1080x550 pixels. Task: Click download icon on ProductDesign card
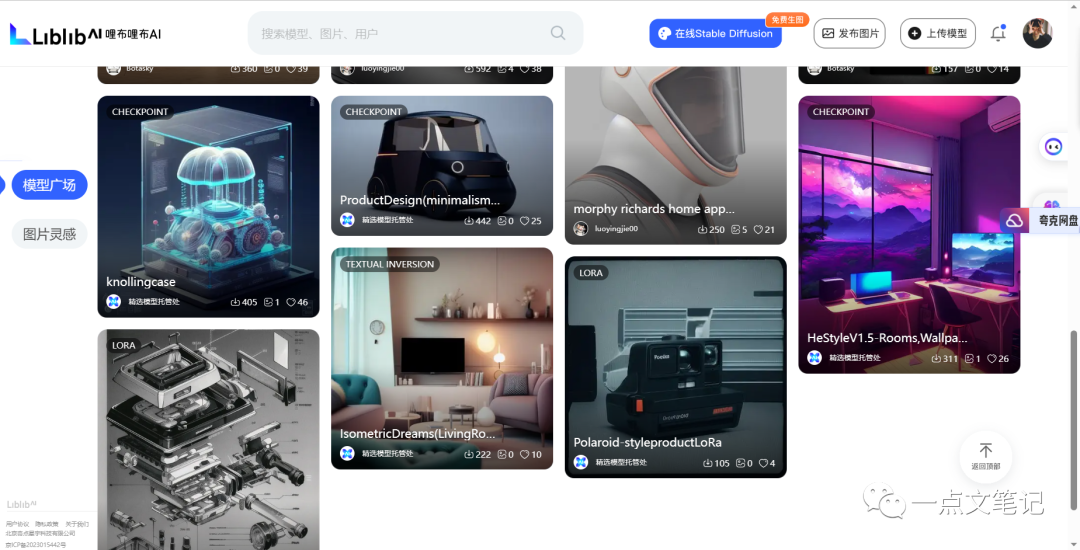[x=468, y=221]
